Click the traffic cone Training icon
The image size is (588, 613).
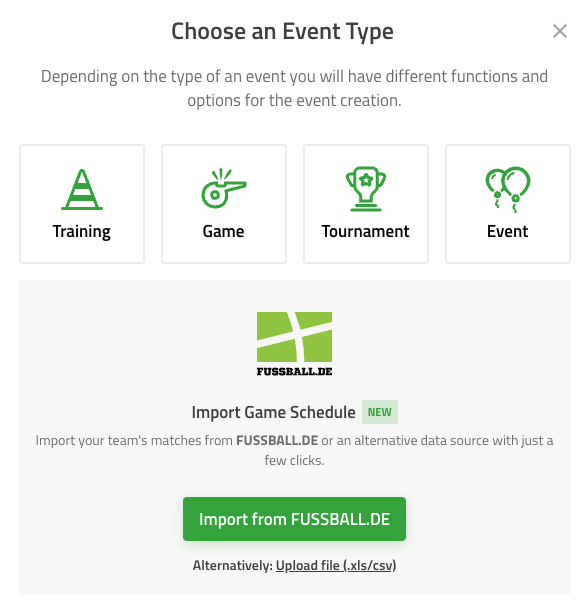(82, 190)
